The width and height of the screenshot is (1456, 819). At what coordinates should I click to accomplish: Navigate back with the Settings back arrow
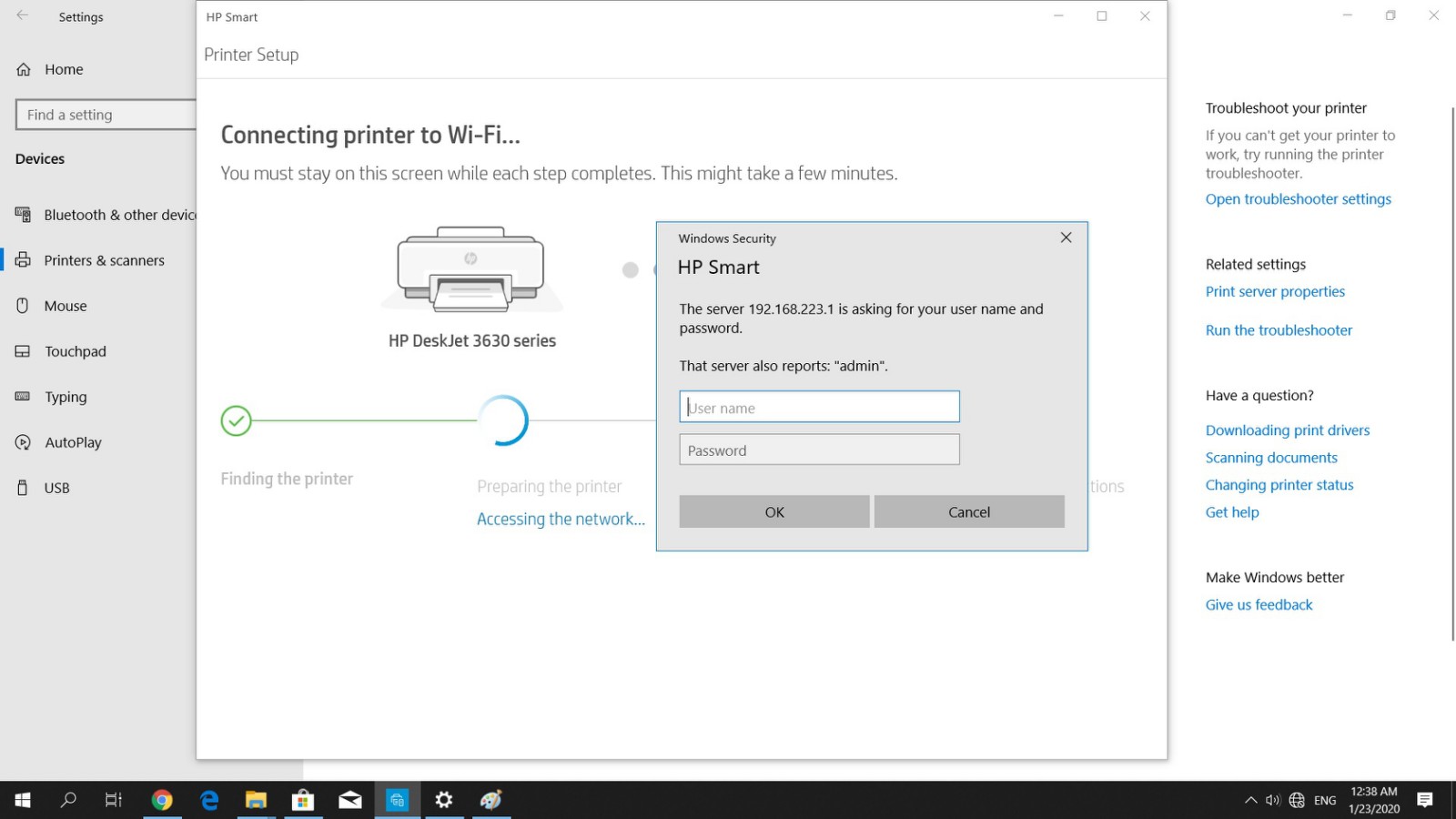coord(22,16)
